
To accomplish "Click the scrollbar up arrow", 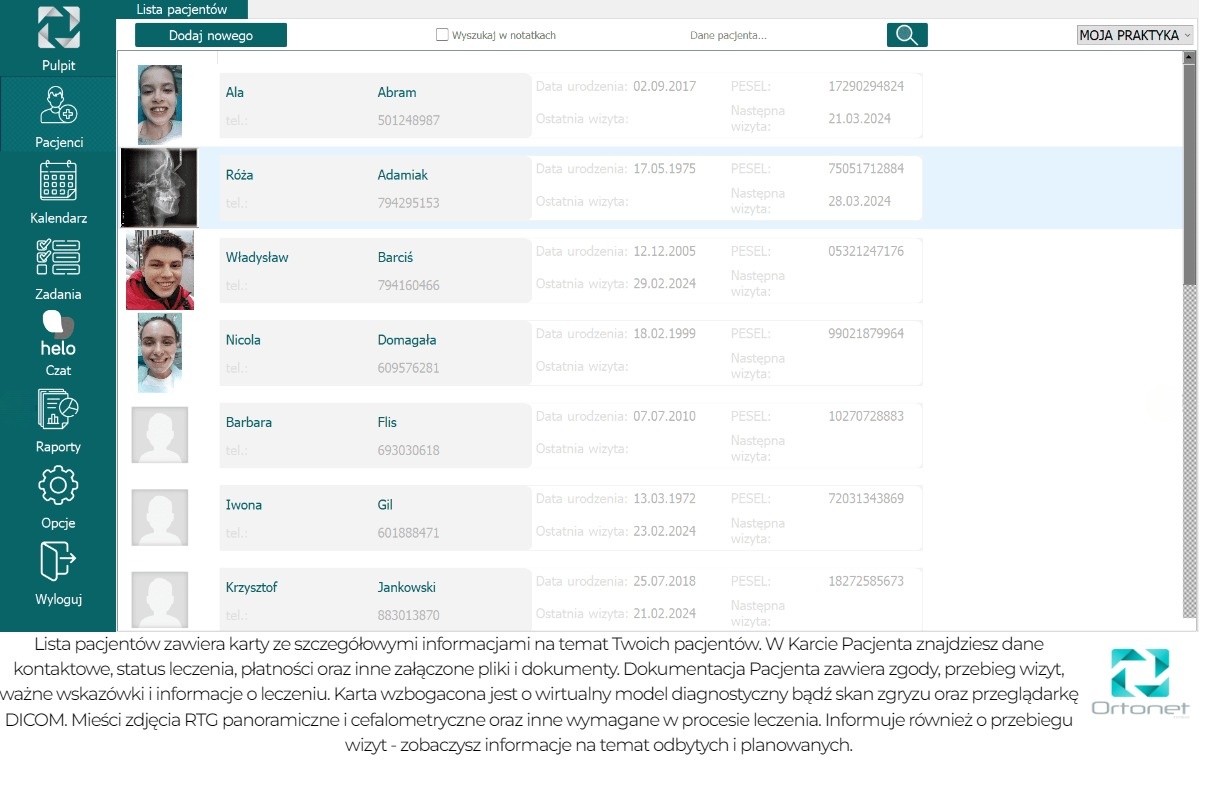I will (1189, 58).
